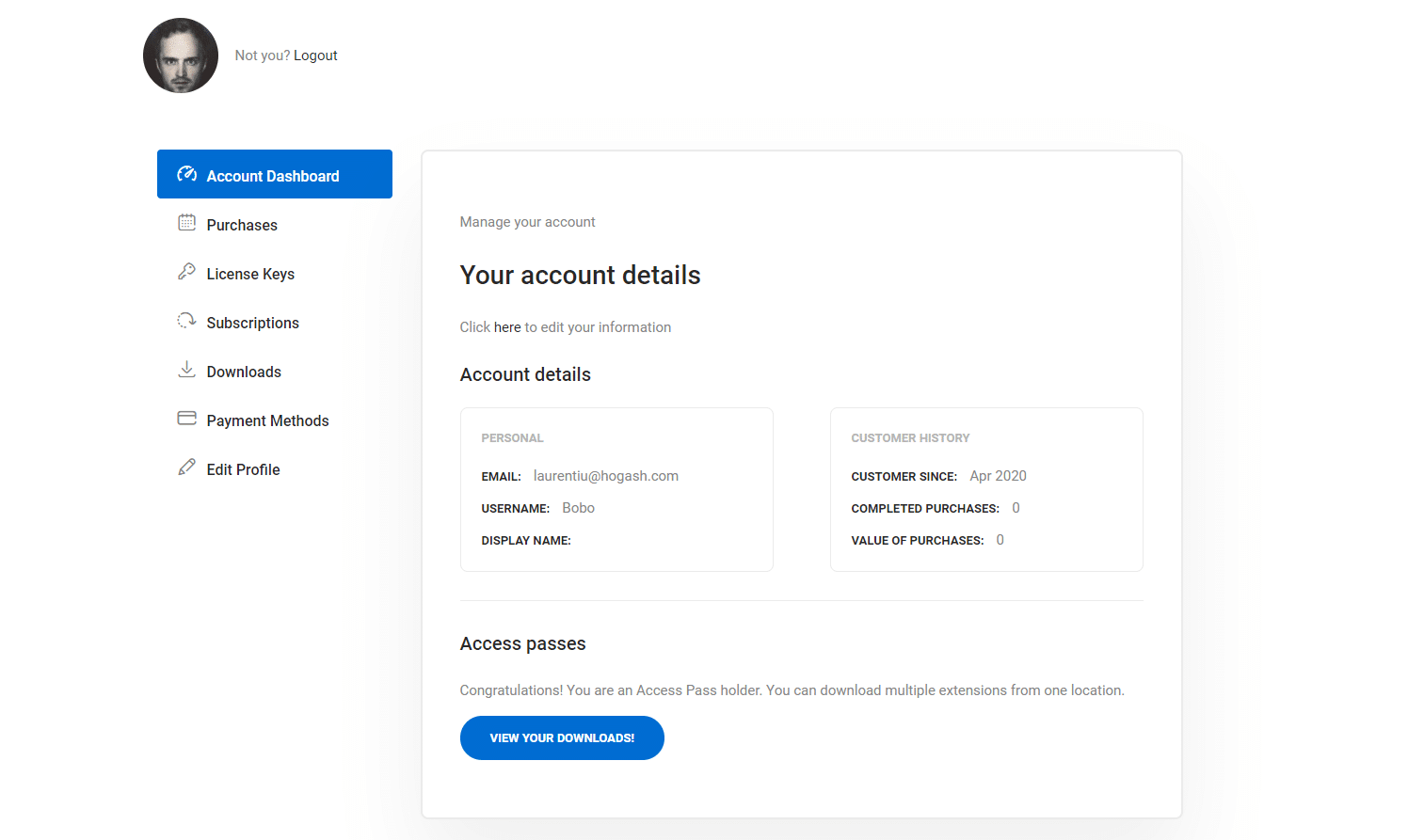Image resolution: width=1424 pixels, height=840 pixels.
Task: Click the circular refresh icon beside Subscriptions
Action: click(187, 321)
